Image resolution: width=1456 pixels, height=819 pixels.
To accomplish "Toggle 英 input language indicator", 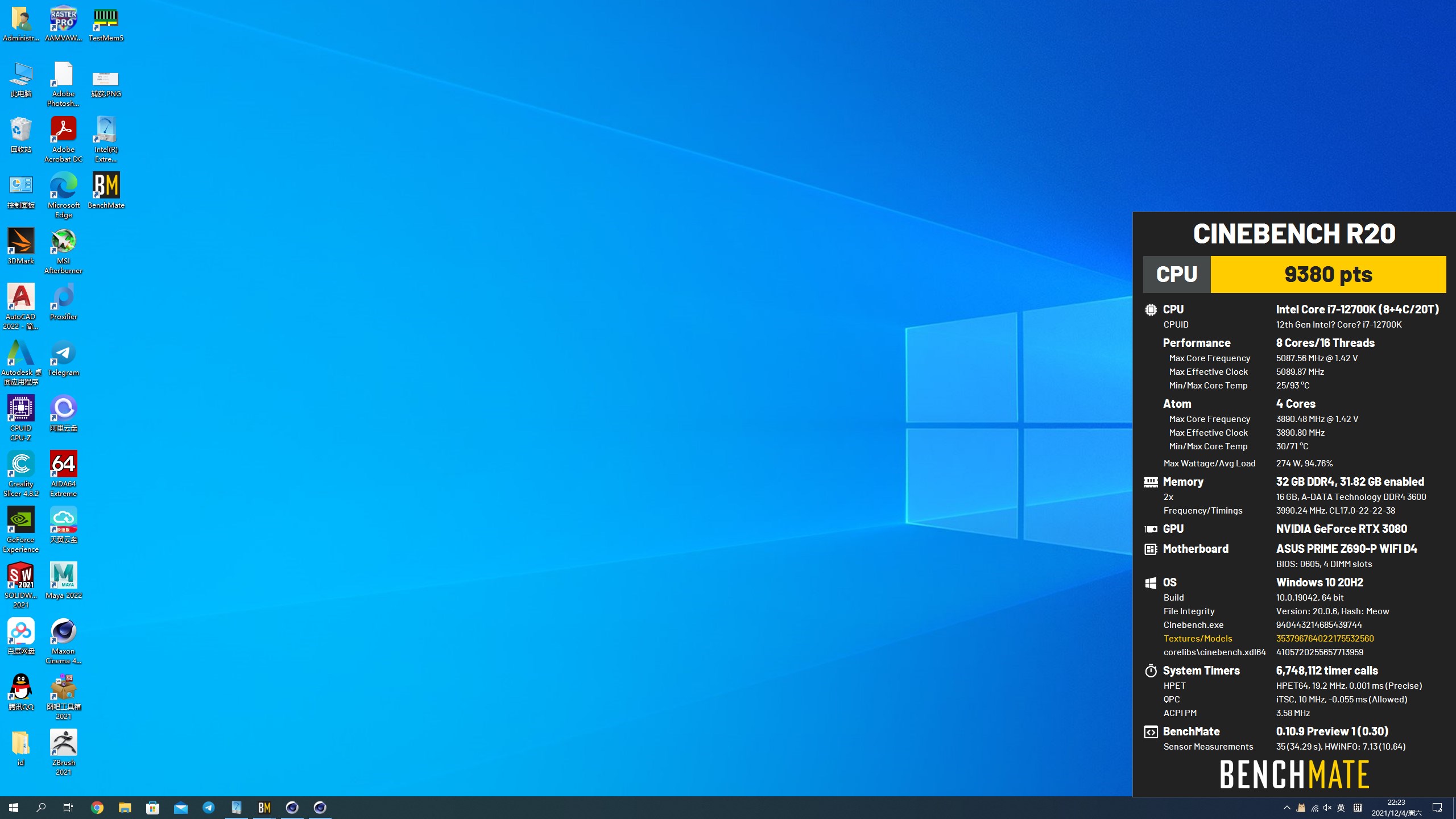I will point(1341,808).
